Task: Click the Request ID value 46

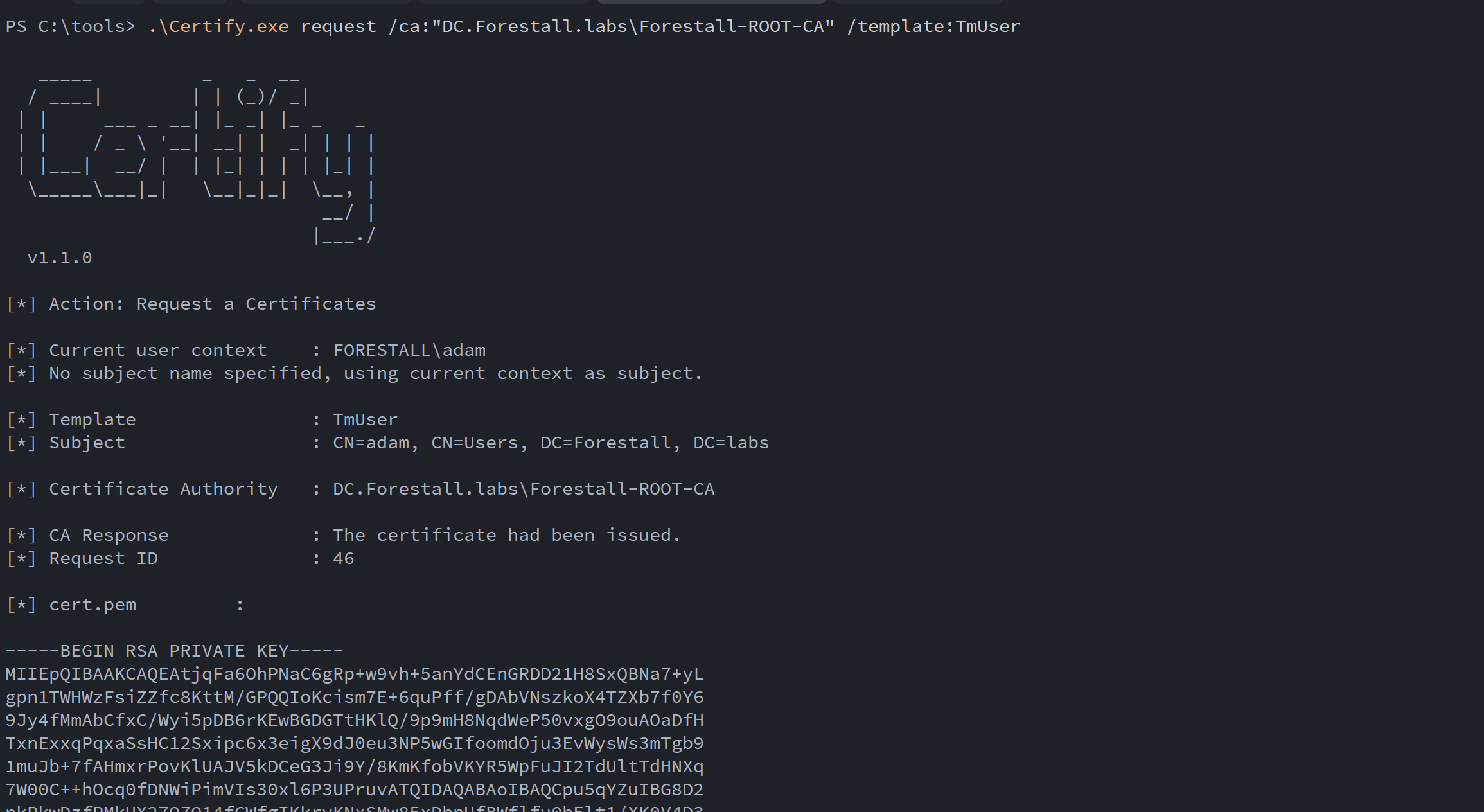Action: 343,558
